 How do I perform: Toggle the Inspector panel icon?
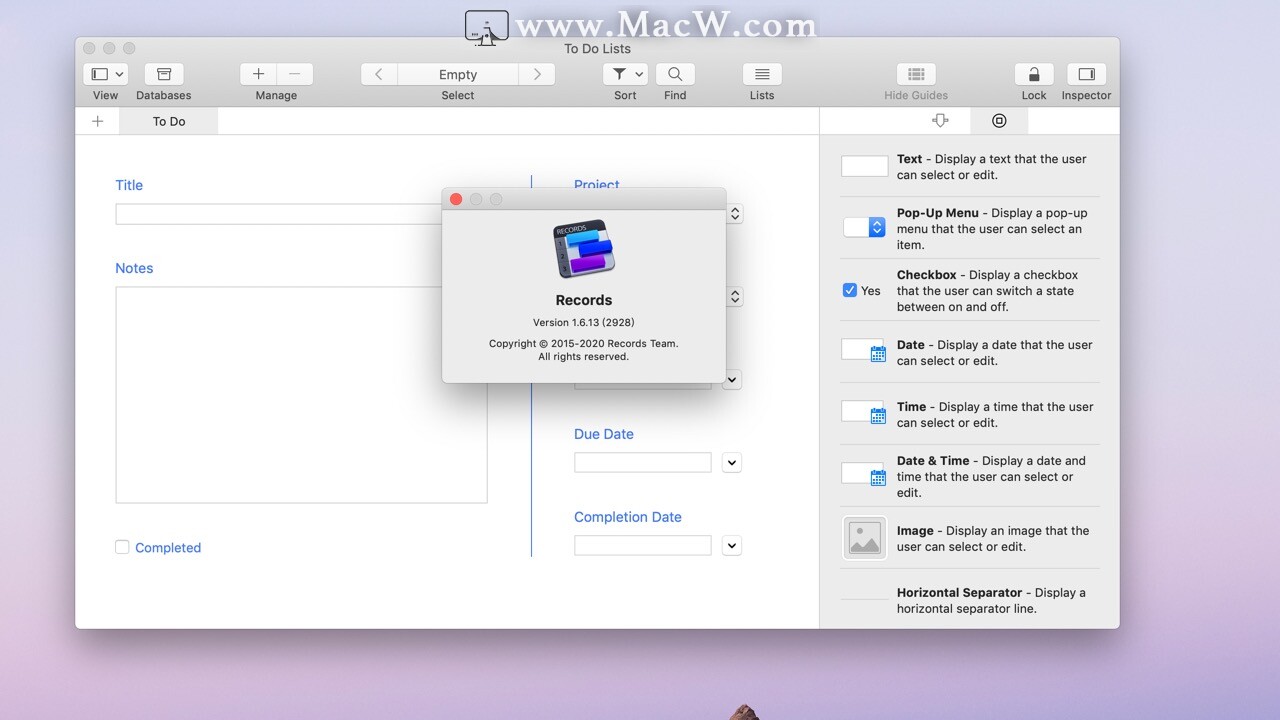pos(1086,74)
